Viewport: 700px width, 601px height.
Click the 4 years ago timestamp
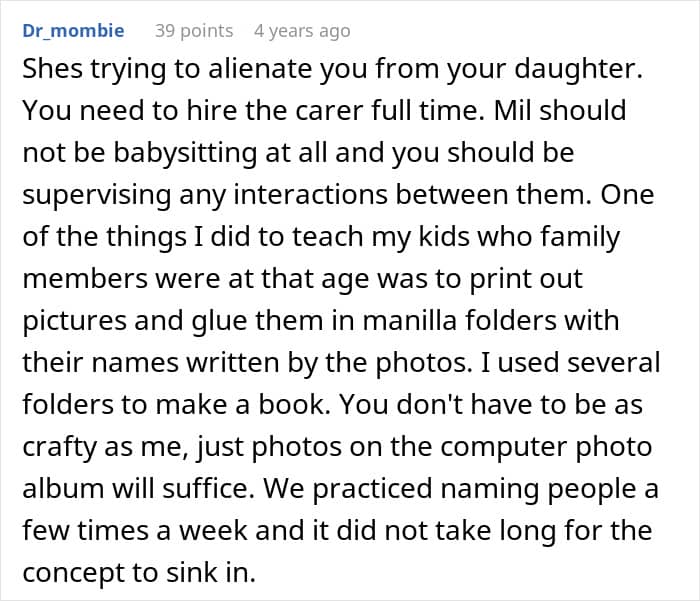(x=302, y=31)
